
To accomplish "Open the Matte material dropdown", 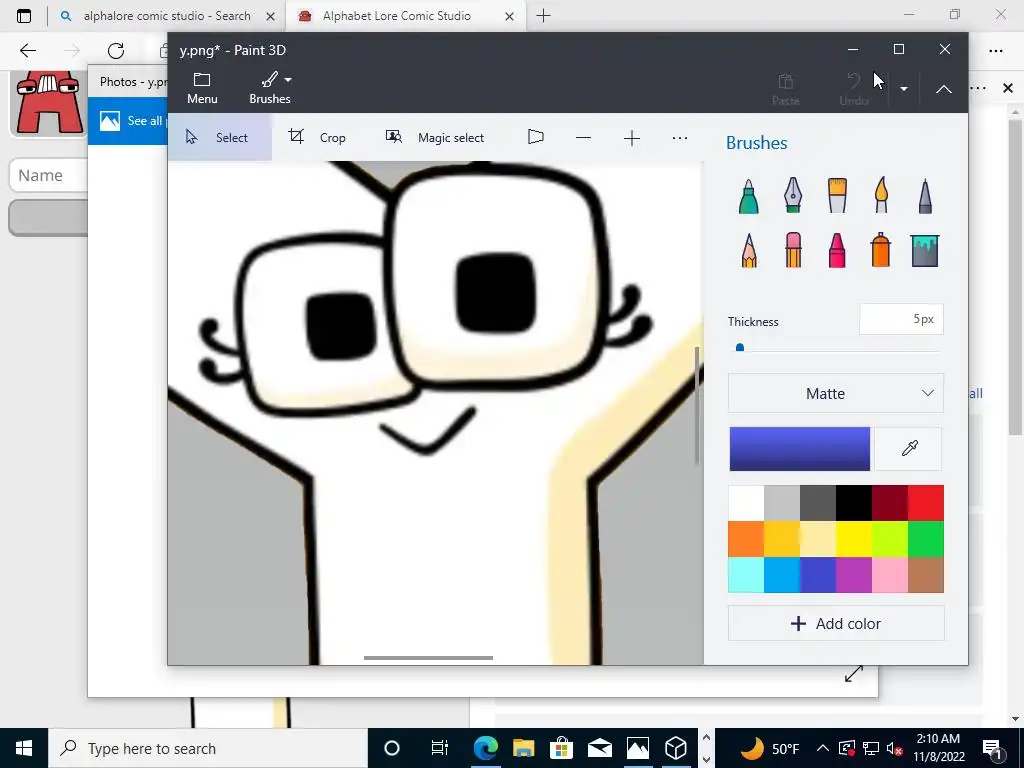I will click(x=835, y=393).
